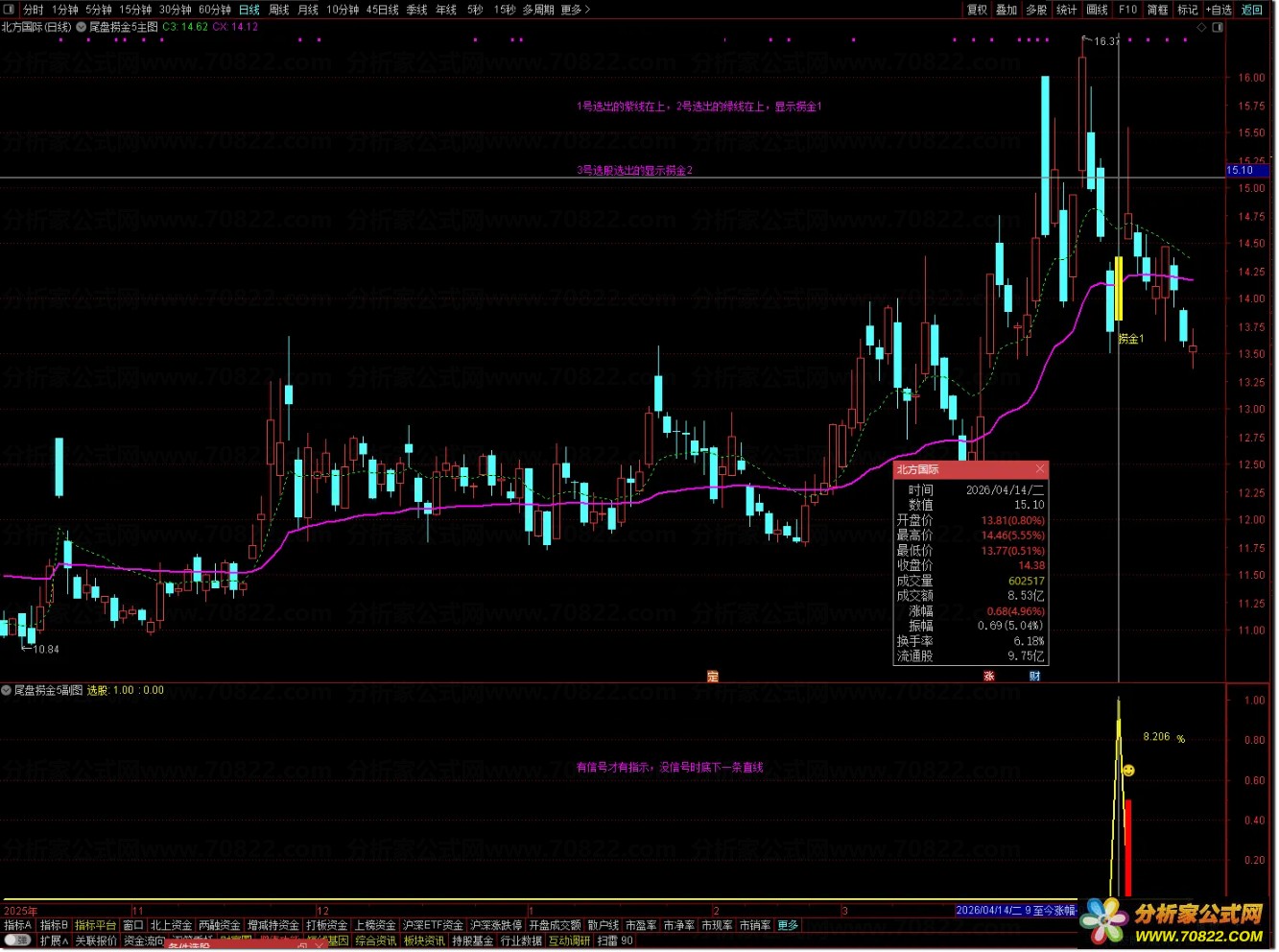Select 北上资金 indicator tab

coord(172,926)
